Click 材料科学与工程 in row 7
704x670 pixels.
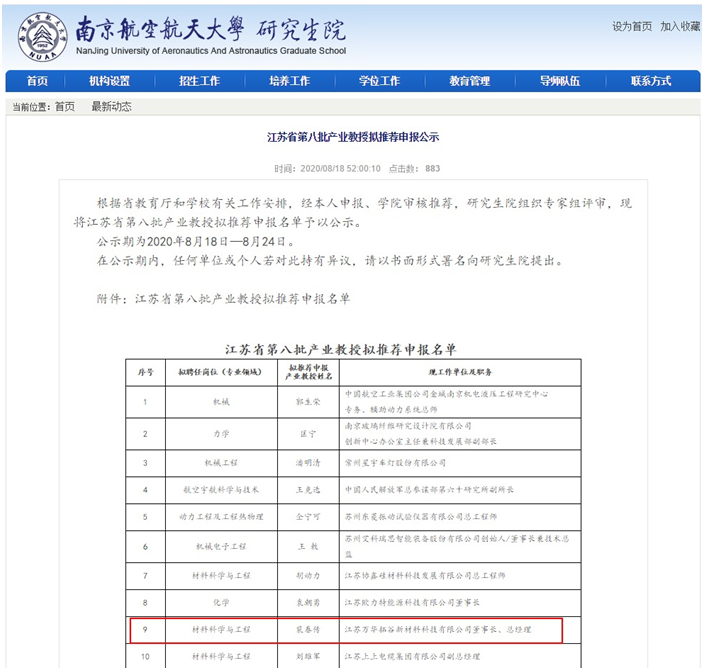[x=221, y=576]
